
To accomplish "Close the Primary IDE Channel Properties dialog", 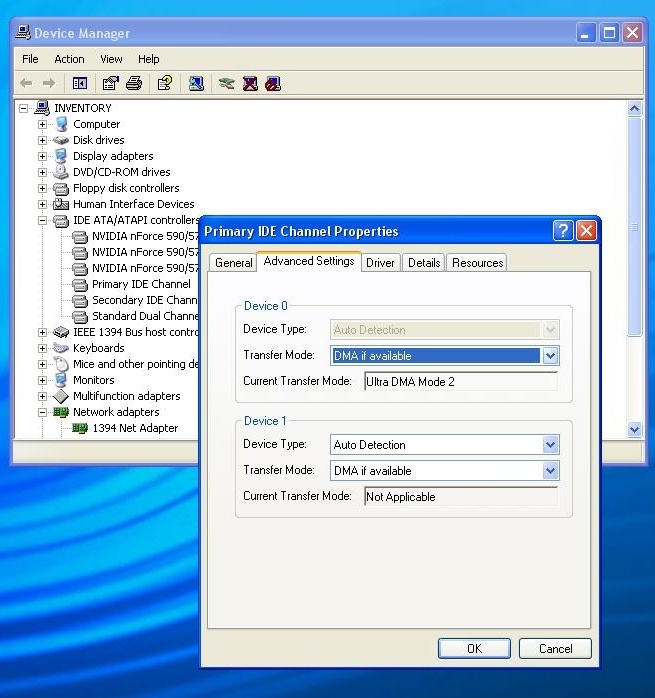I will (586, 231).
